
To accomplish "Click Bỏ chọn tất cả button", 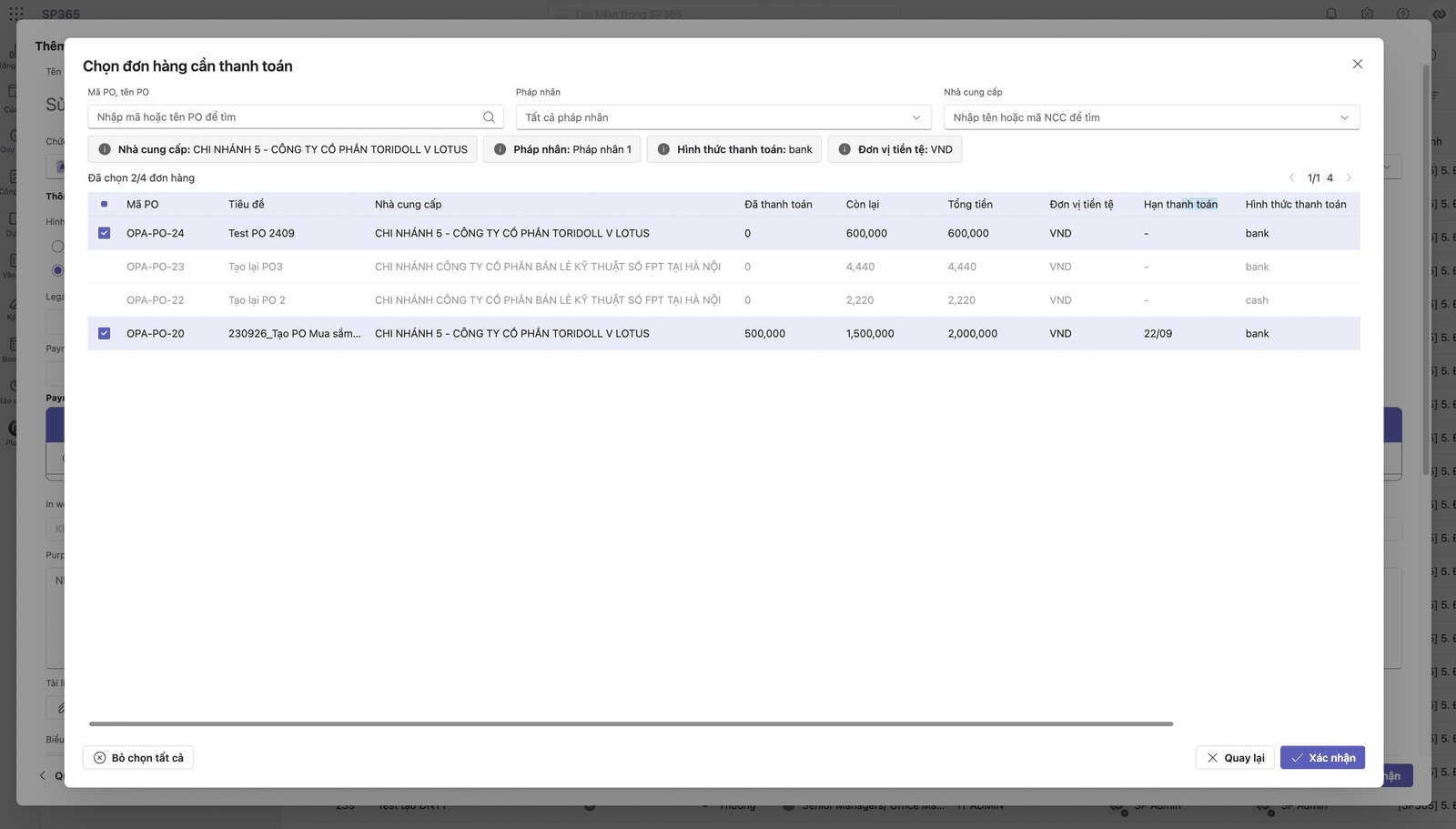I will coord(138,758).
